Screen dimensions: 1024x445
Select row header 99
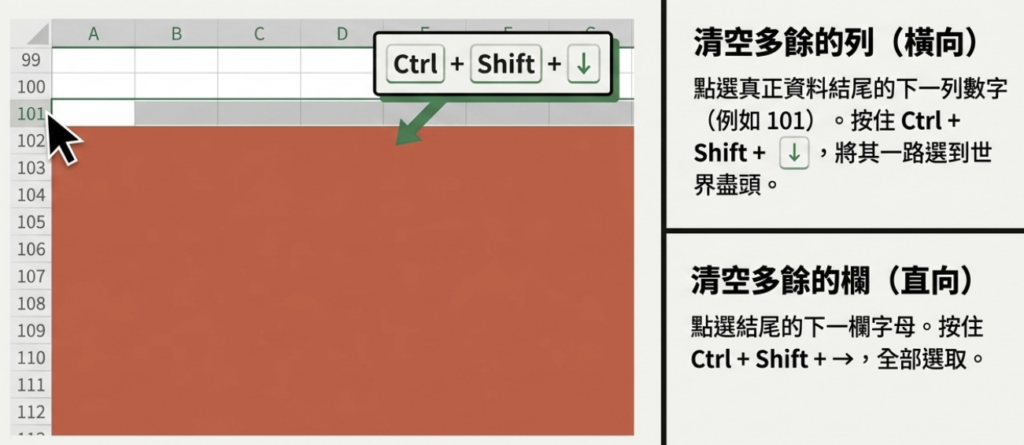32,60
